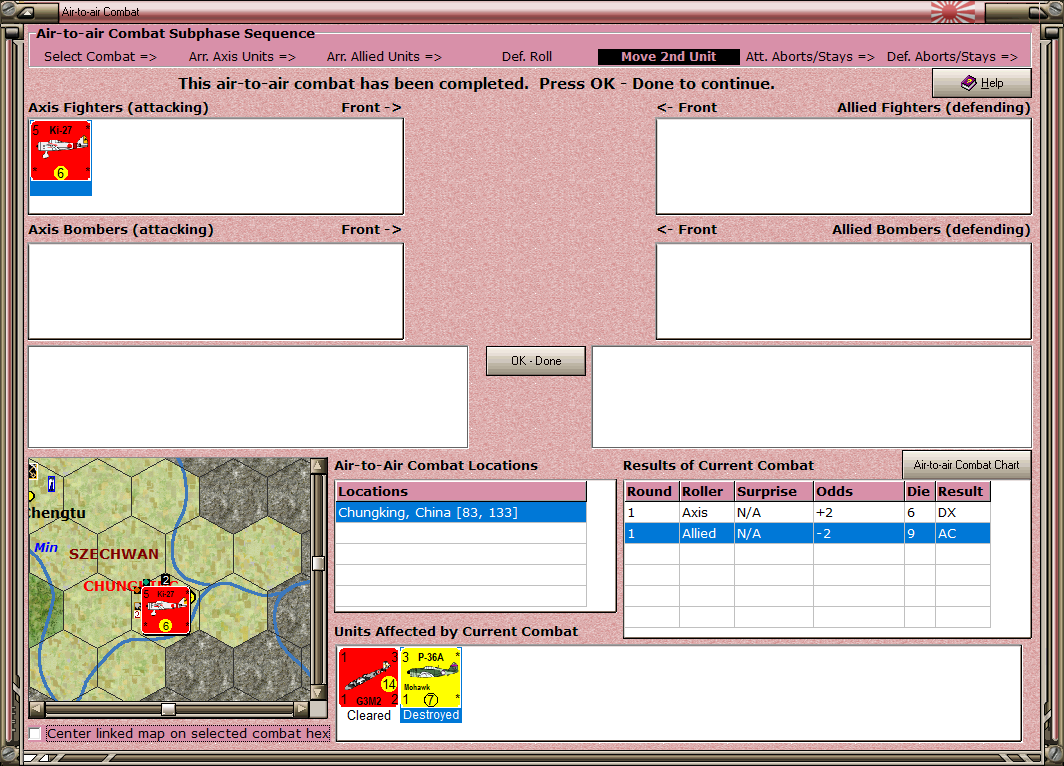Viewport: 1064px width, 766px height.
Task: Click the Att. Aborts/Stays subphase step
Action: pyautogui.click(x=810, y=56)
